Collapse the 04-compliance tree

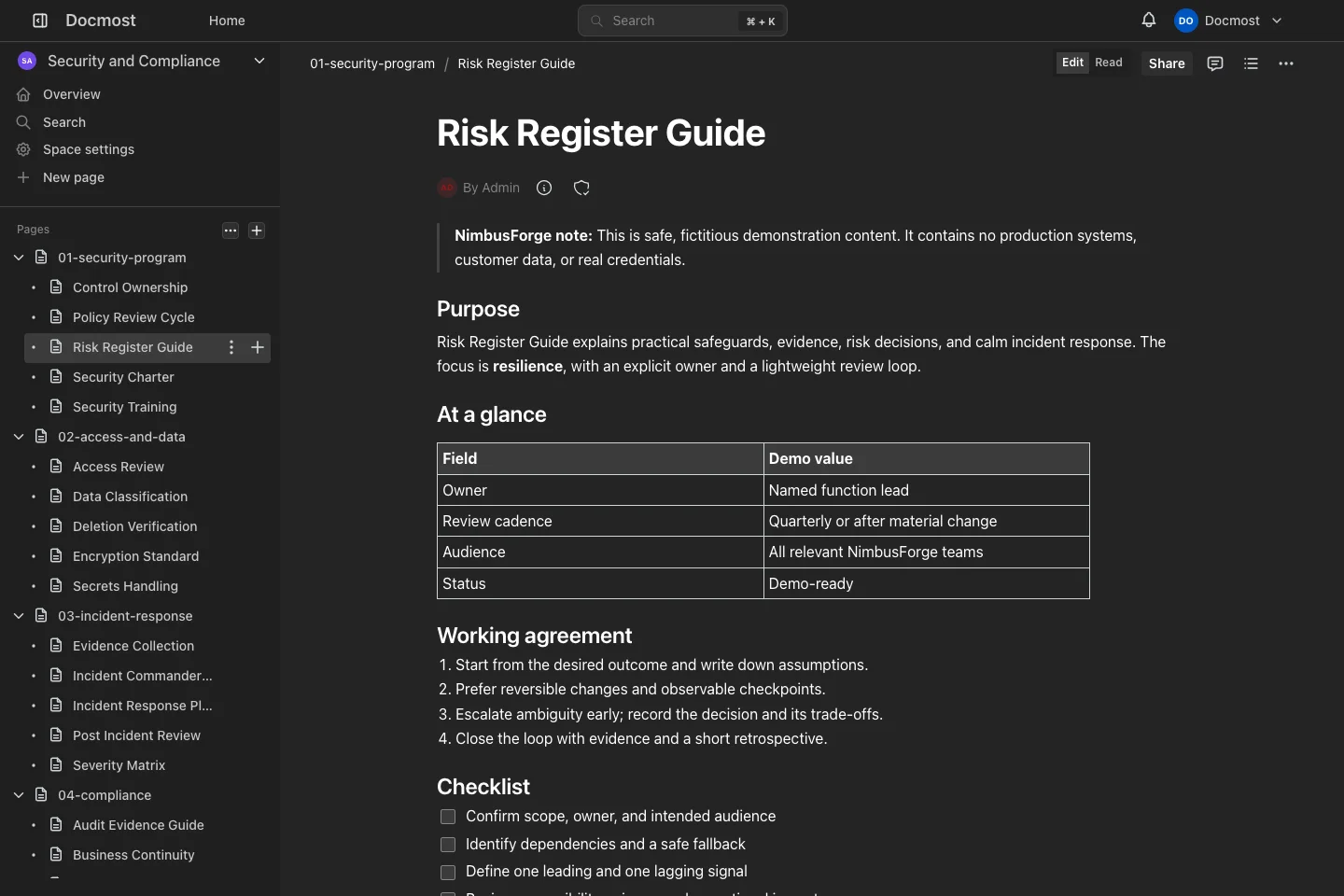pos(19,795)
